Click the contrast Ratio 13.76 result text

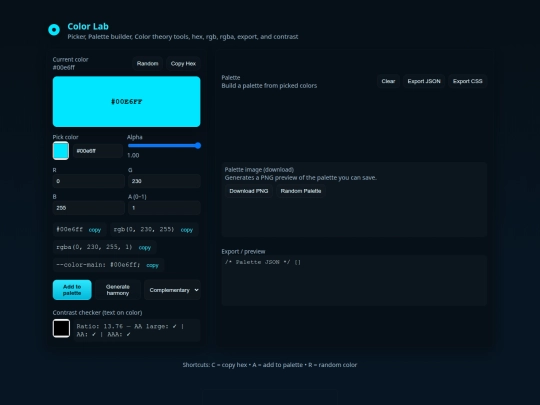point(130,330)
